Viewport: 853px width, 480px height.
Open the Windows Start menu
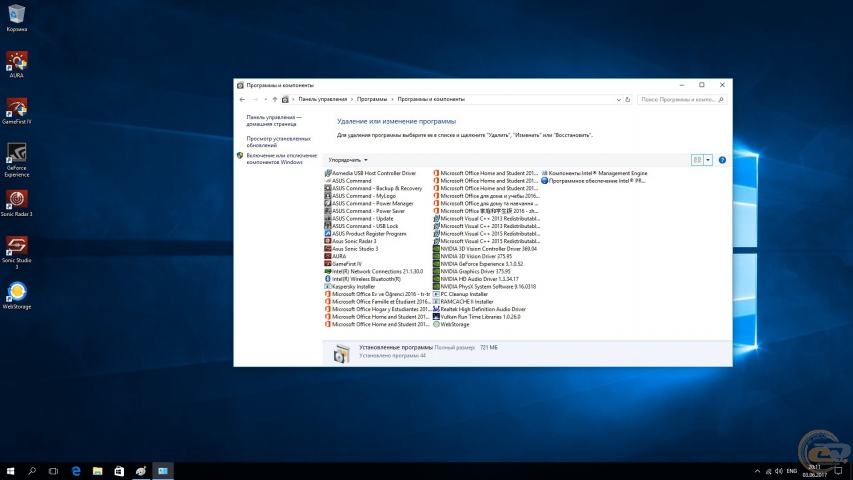10,471
